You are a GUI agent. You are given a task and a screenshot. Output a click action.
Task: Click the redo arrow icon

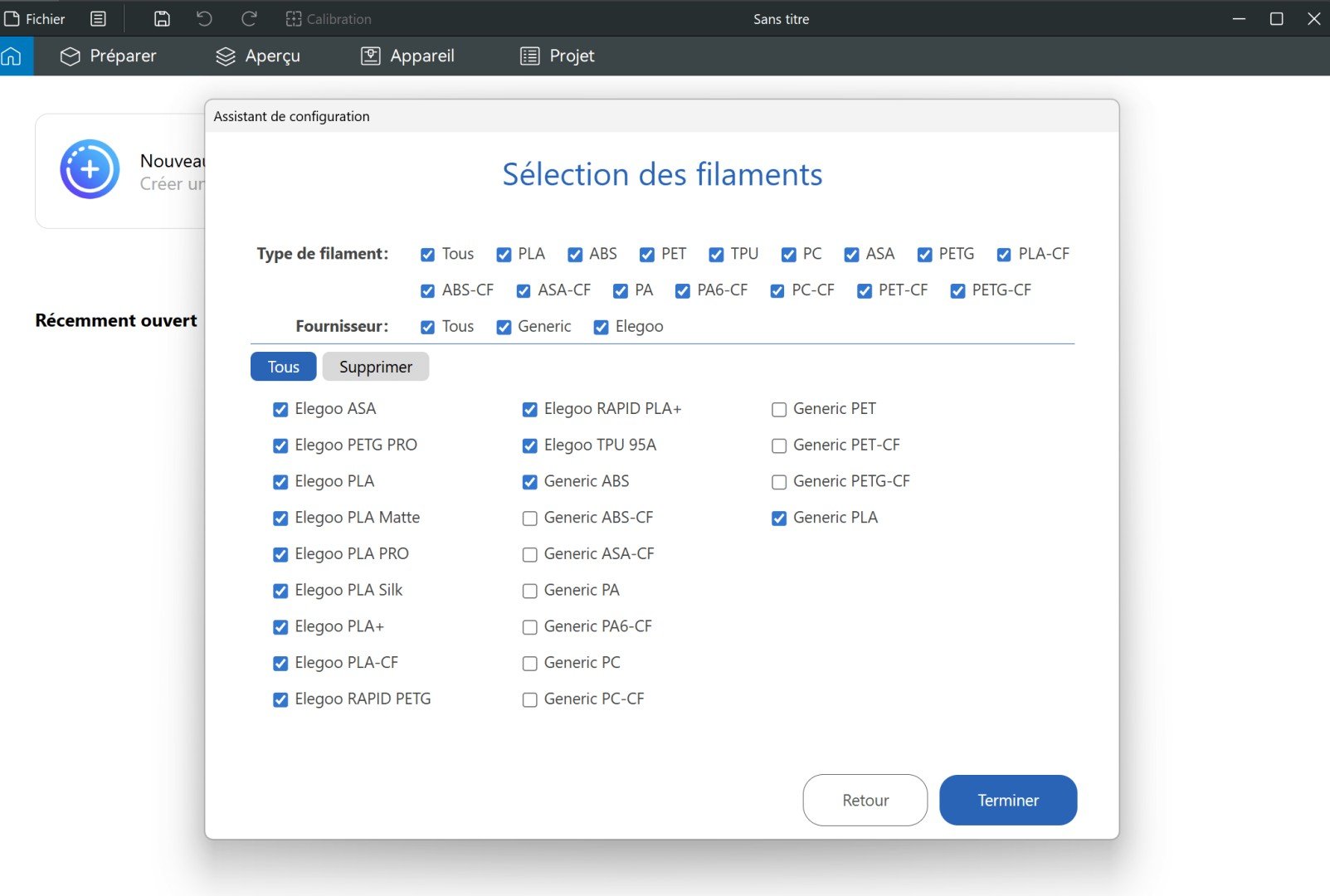click(248, 18)
